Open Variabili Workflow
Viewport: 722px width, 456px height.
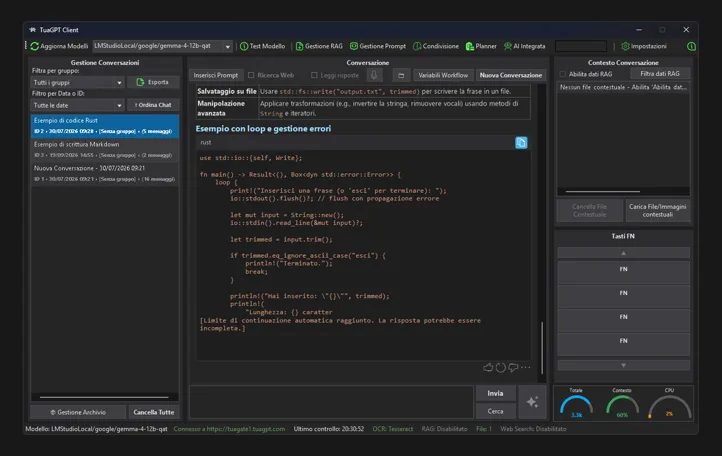(443, 75)
